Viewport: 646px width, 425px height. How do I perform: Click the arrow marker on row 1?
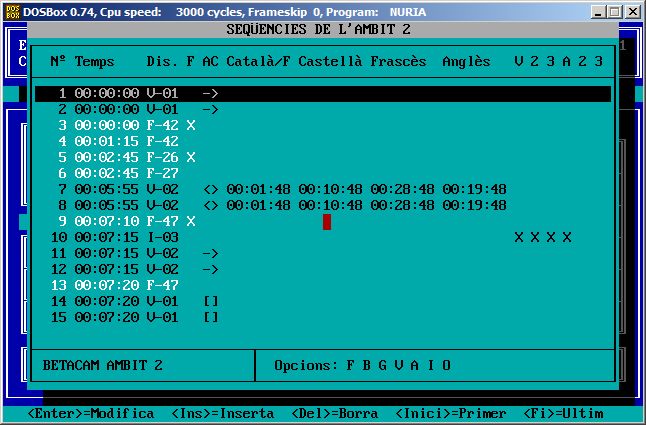(210, 93)
